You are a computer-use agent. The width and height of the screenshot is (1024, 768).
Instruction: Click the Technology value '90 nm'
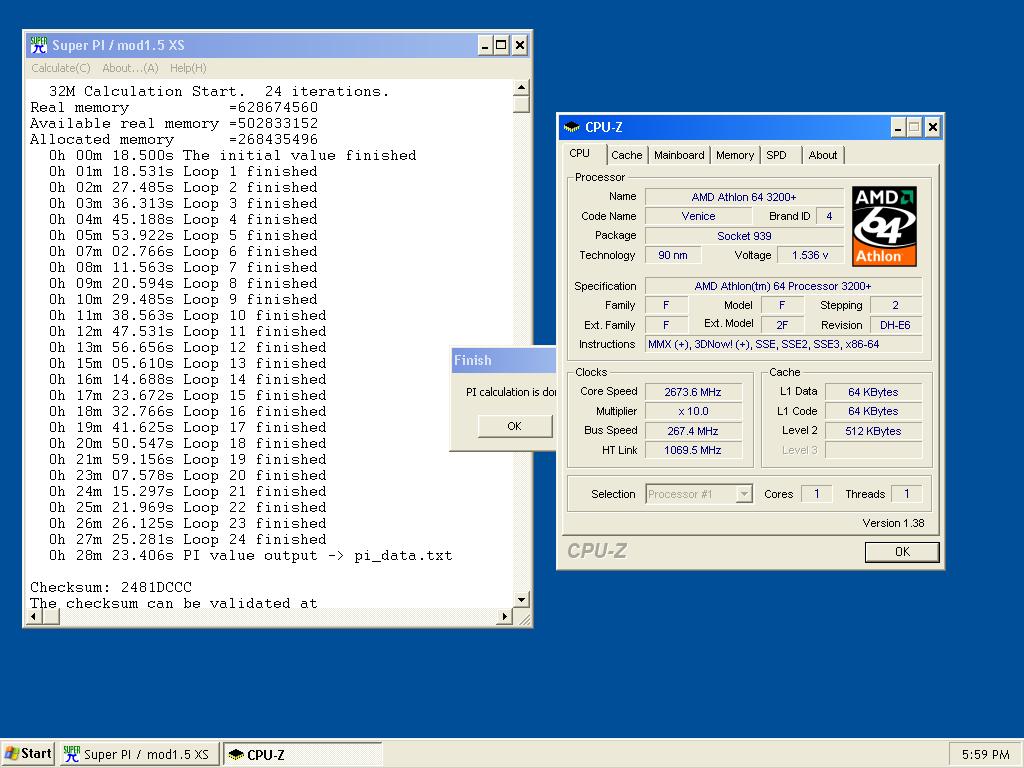pos(673,255)
